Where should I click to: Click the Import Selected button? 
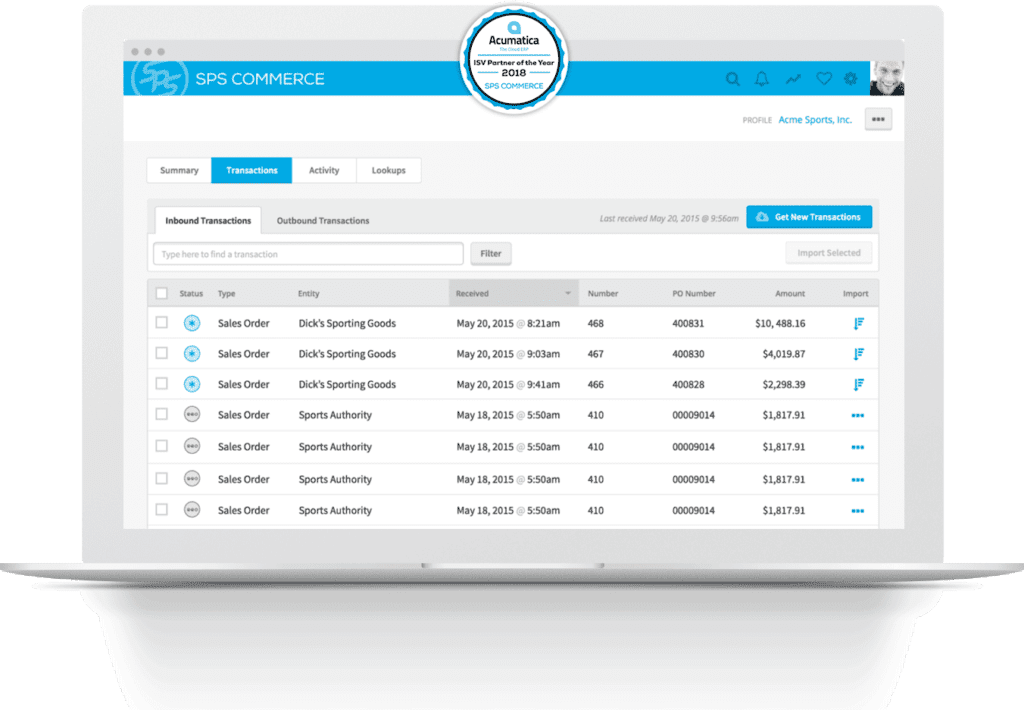829,253
